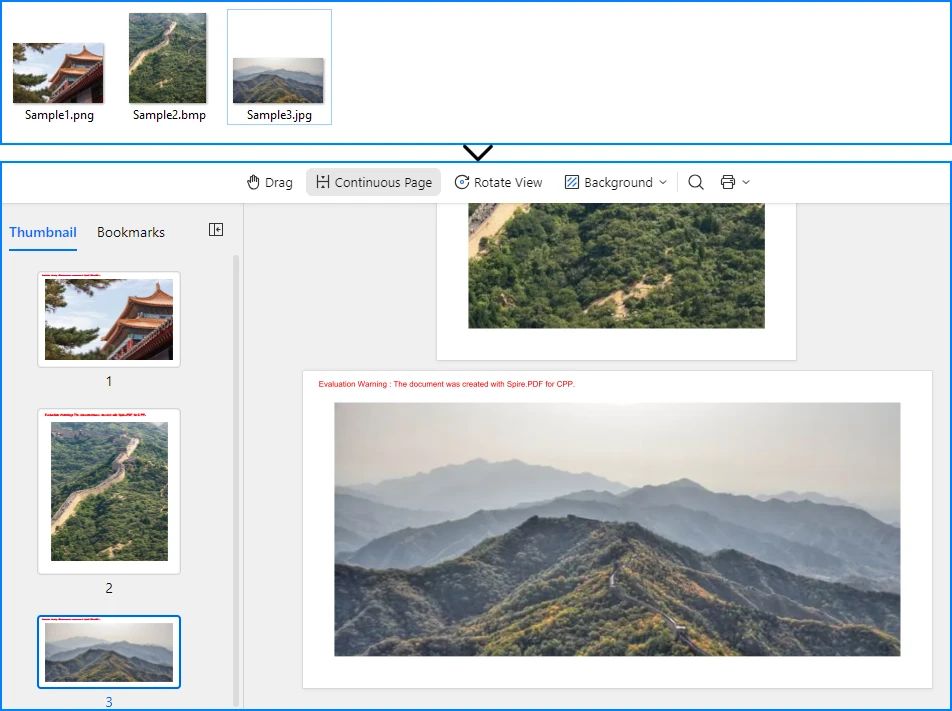Toggle Continuous Page viewing mode
This screenshot has width=952, height=711.
coord(373,182)
